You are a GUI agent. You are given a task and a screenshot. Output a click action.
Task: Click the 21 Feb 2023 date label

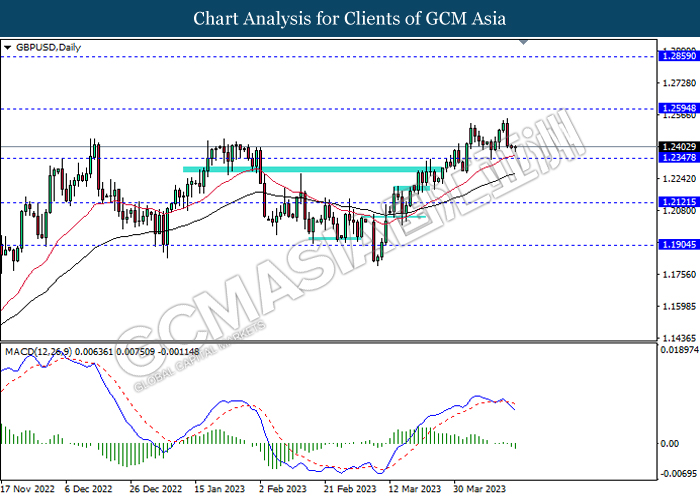(350, 489)
